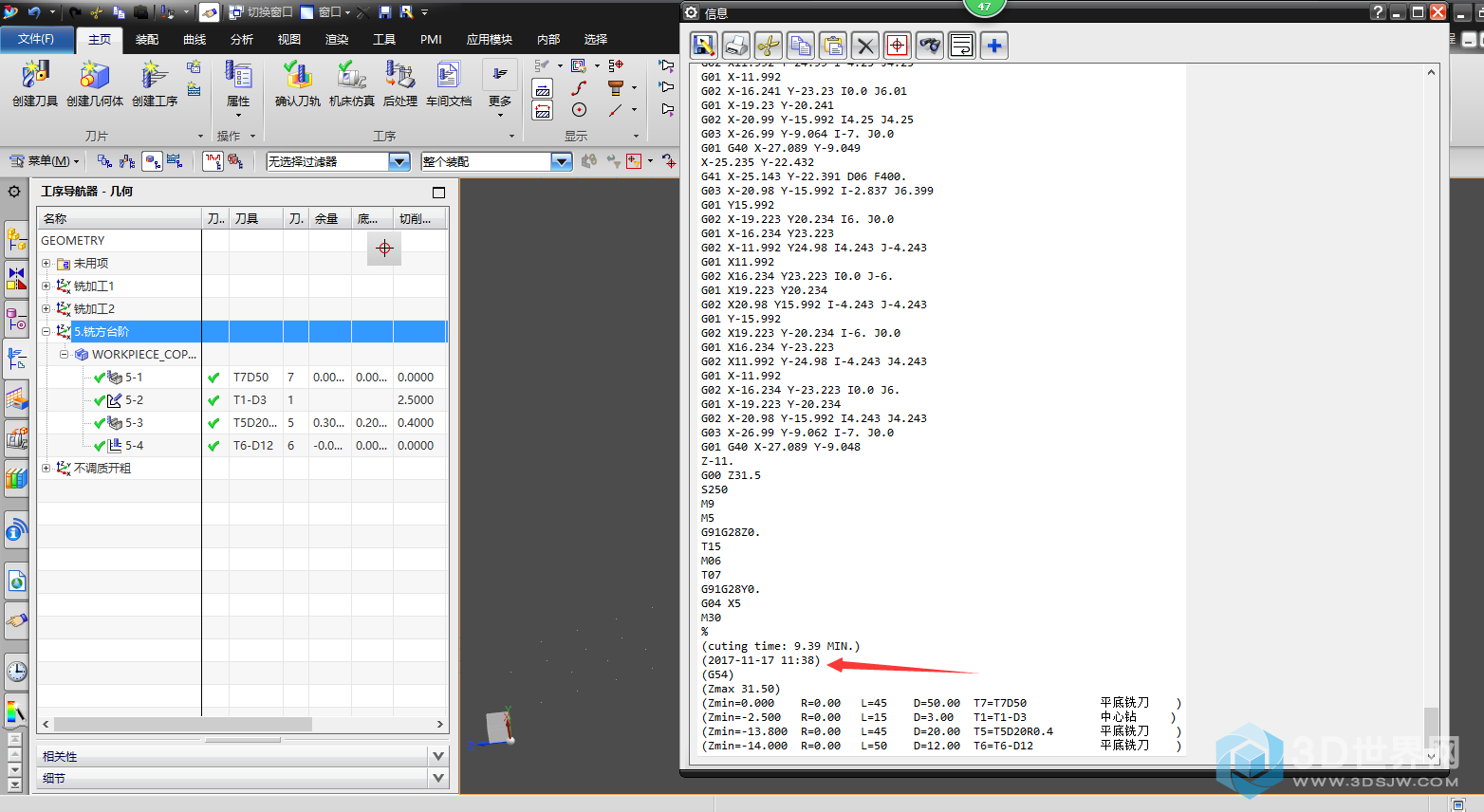1484x812 pixels.
Task: Click the 切削... column header
Action: (419, 218)
